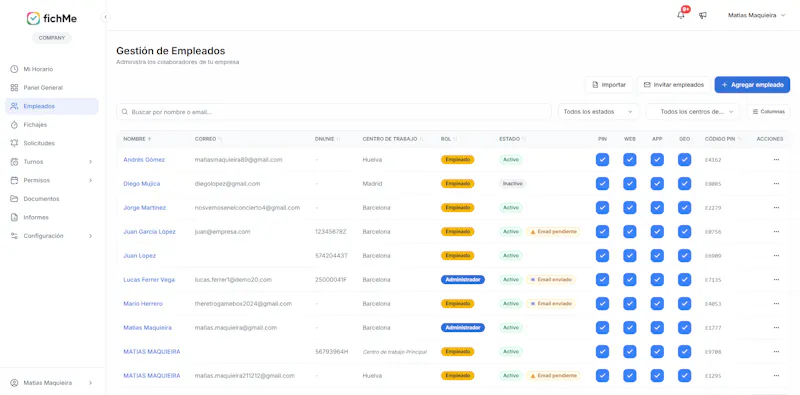Focus the Buscar por nombre o email field
The width and height of the screenshot is (800, 395).
[334, 112]
